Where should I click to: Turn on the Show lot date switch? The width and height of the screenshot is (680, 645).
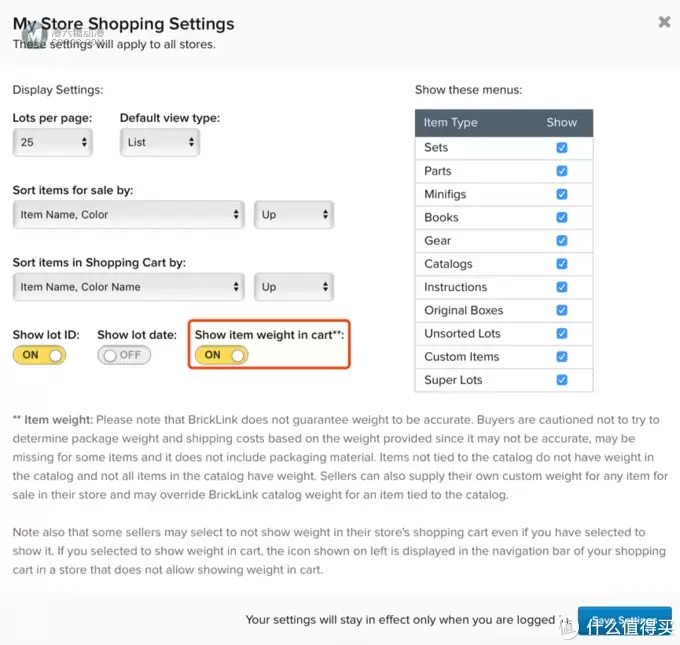[124, 355]
